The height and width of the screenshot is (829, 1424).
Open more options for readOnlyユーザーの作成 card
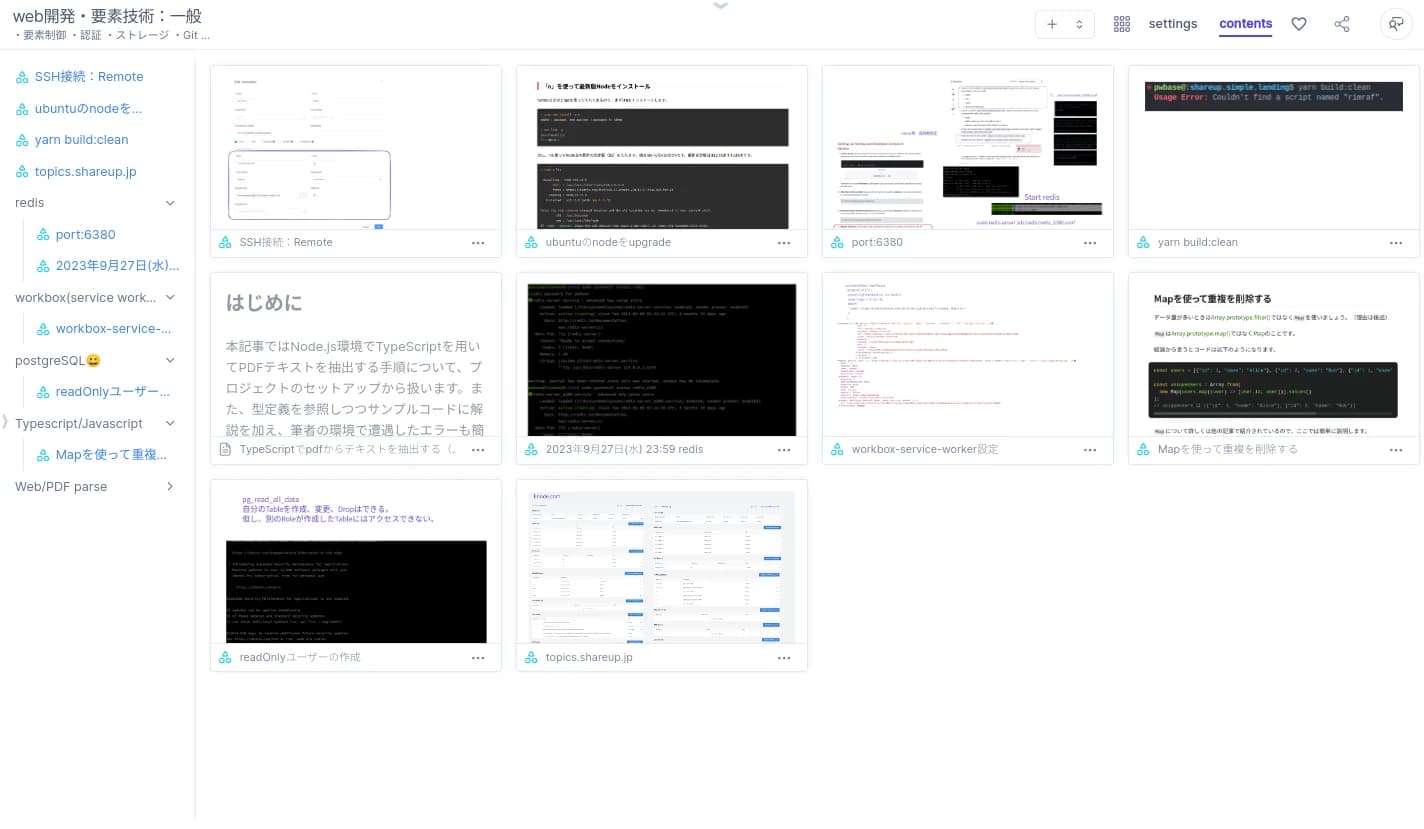point(478,658)
